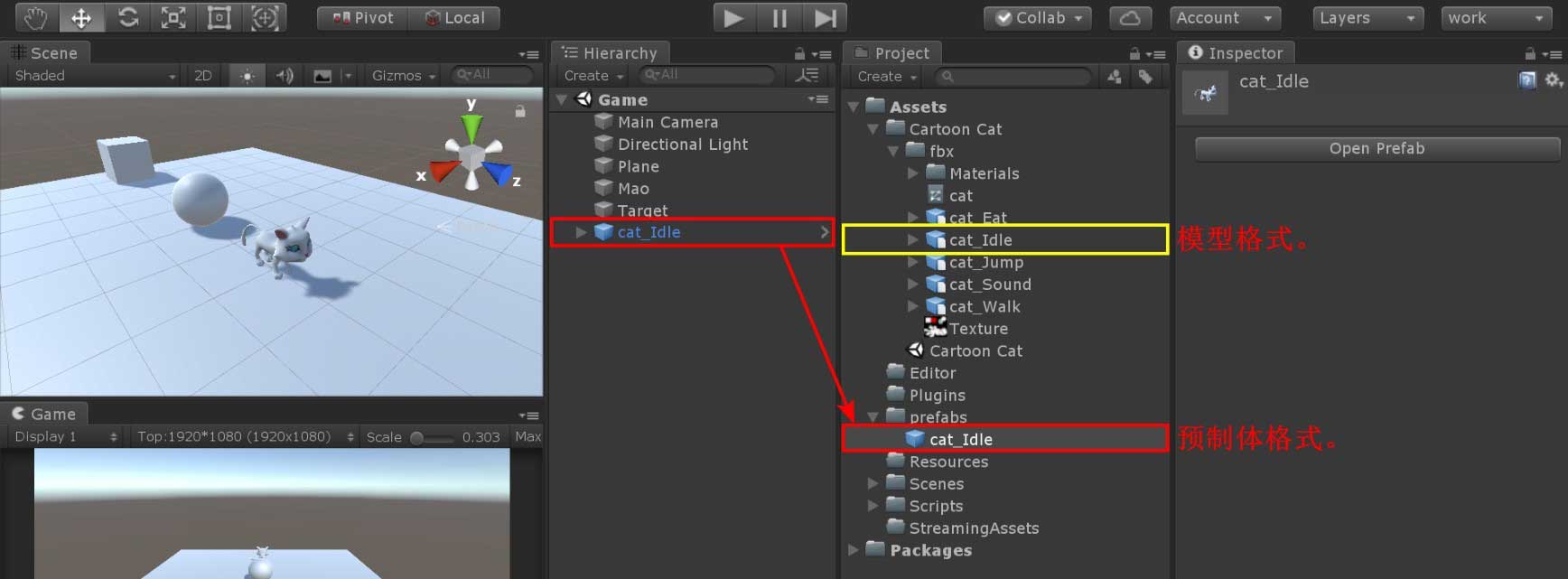
Task: Open the Account dropdown
Action: point(1224,18)
